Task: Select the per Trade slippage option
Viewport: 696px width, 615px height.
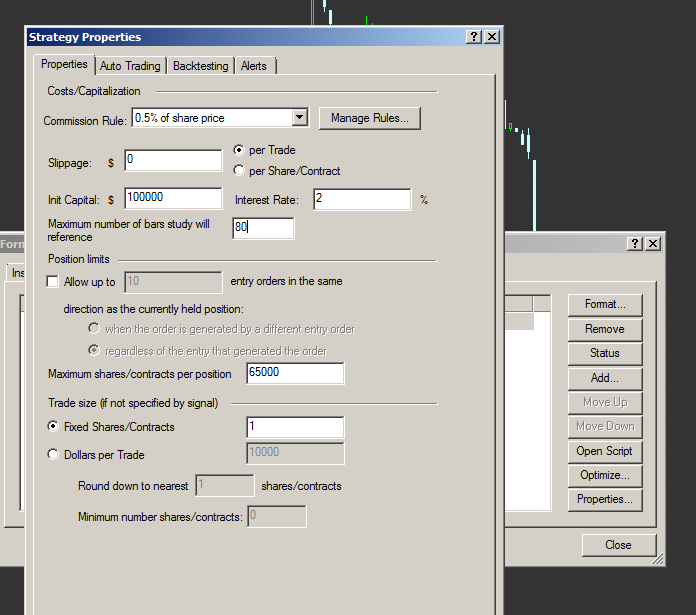Action: 239,150
